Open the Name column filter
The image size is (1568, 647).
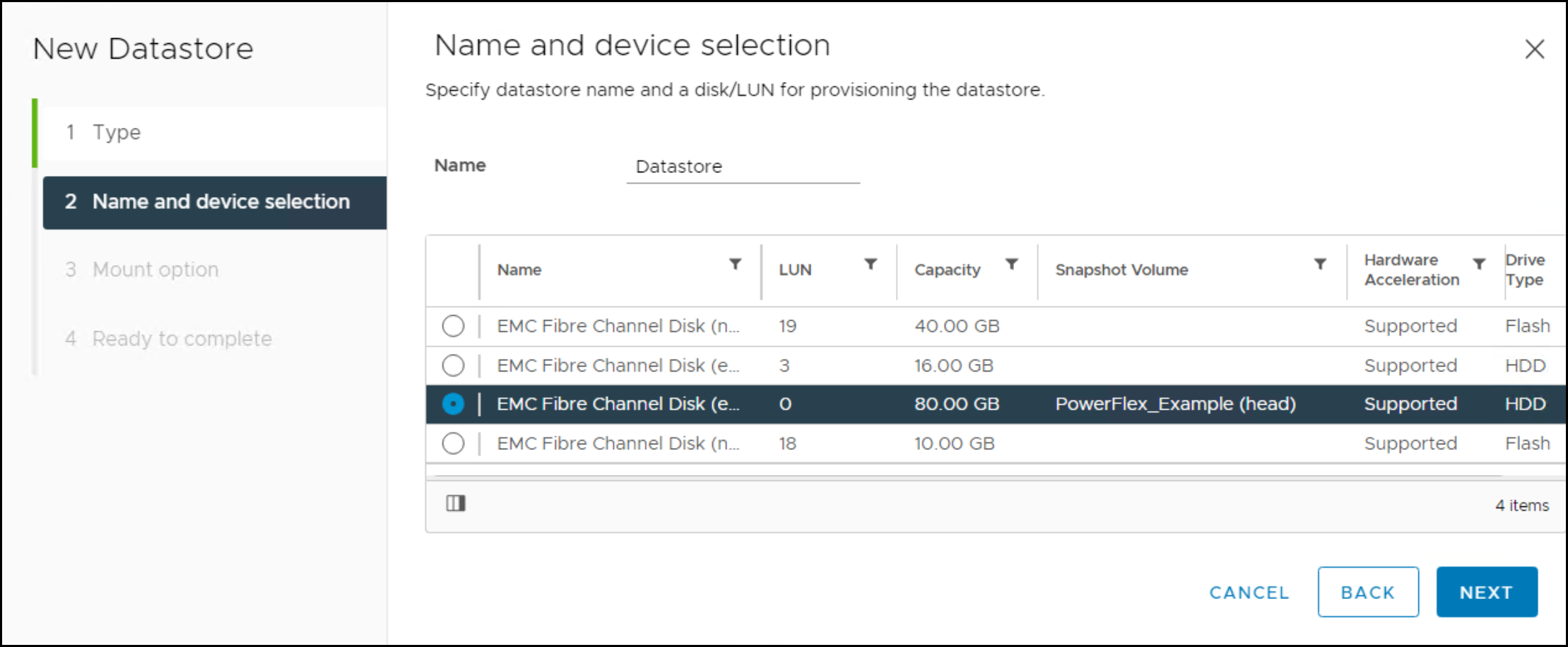(x=735, y=264)
